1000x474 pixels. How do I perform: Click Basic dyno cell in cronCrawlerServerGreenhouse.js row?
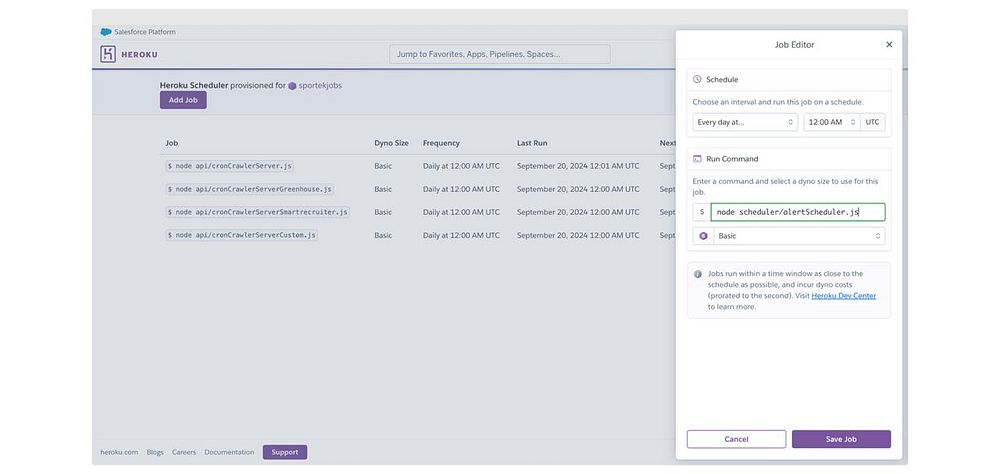pos(383,189)
